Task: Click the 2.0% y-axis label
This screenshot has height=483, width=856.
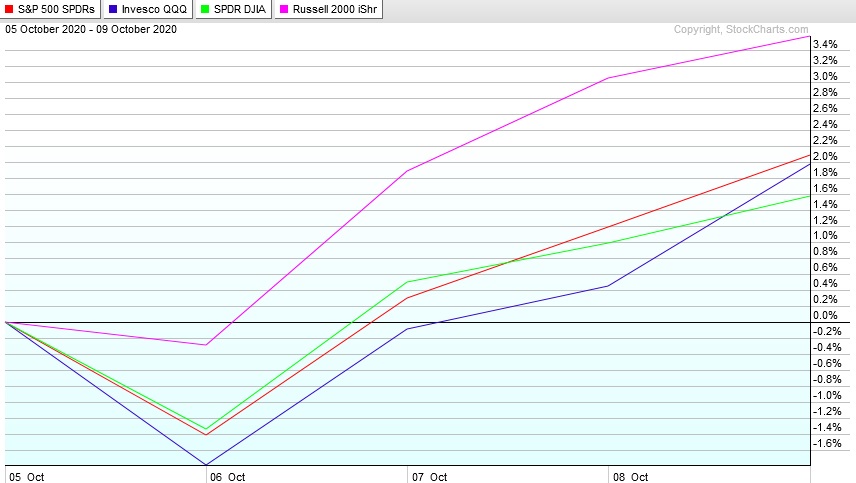Action: pyautogui.click(x=825, y=156)
